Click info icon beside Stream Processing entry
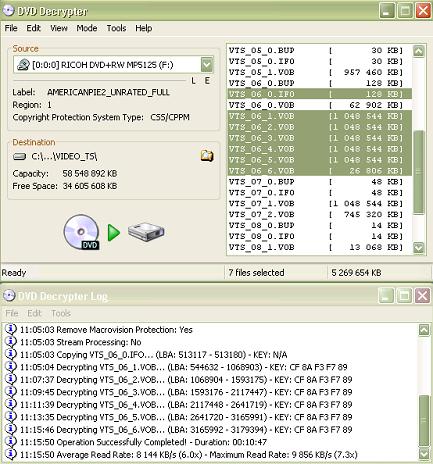This screenshot has height=464, width=433. point(11,341)
